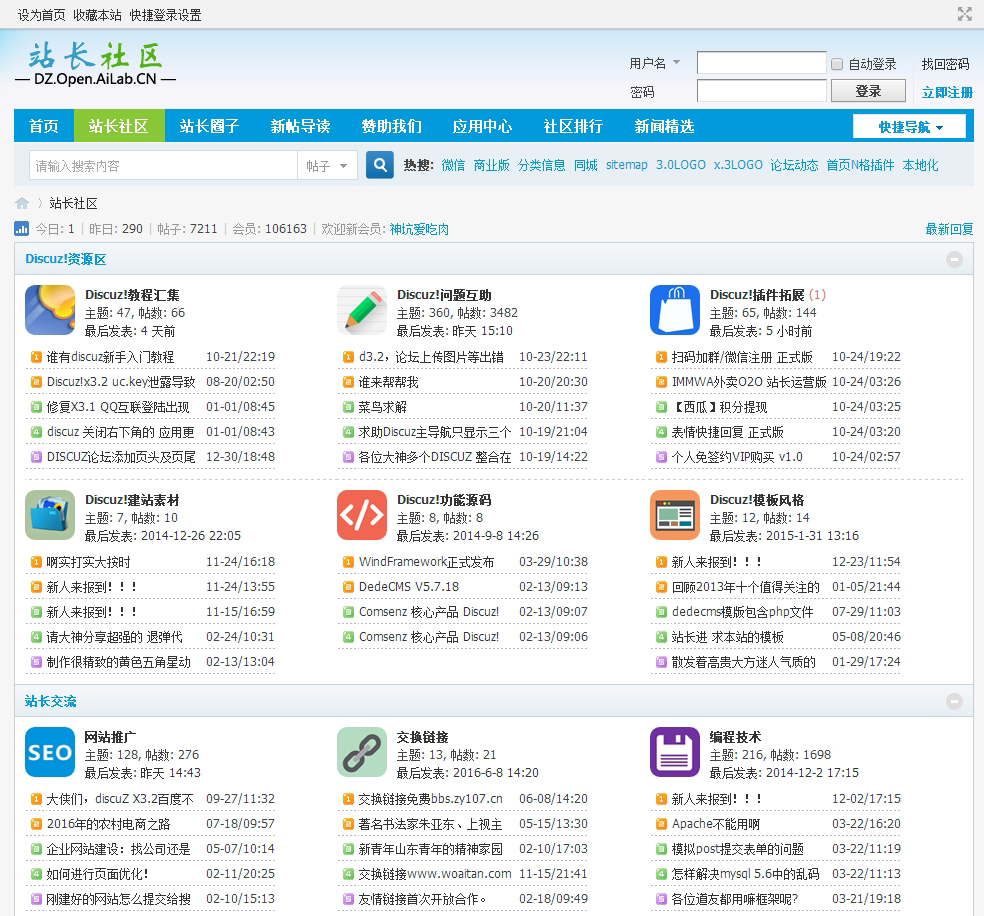This screenshot has height=916, width=984.
Task: Open thread Discuz!x3.2 uc.key泄露导致
Action: coord(121,382)
